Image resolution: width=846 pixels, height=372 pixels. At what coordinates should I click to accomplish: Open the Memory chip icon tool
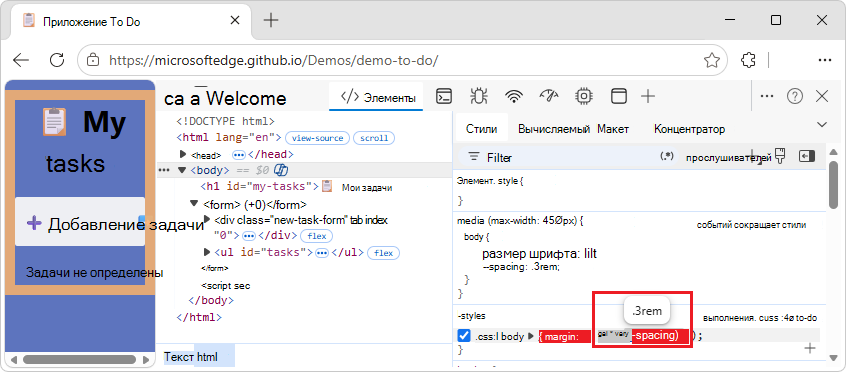[x=584, y=96]
